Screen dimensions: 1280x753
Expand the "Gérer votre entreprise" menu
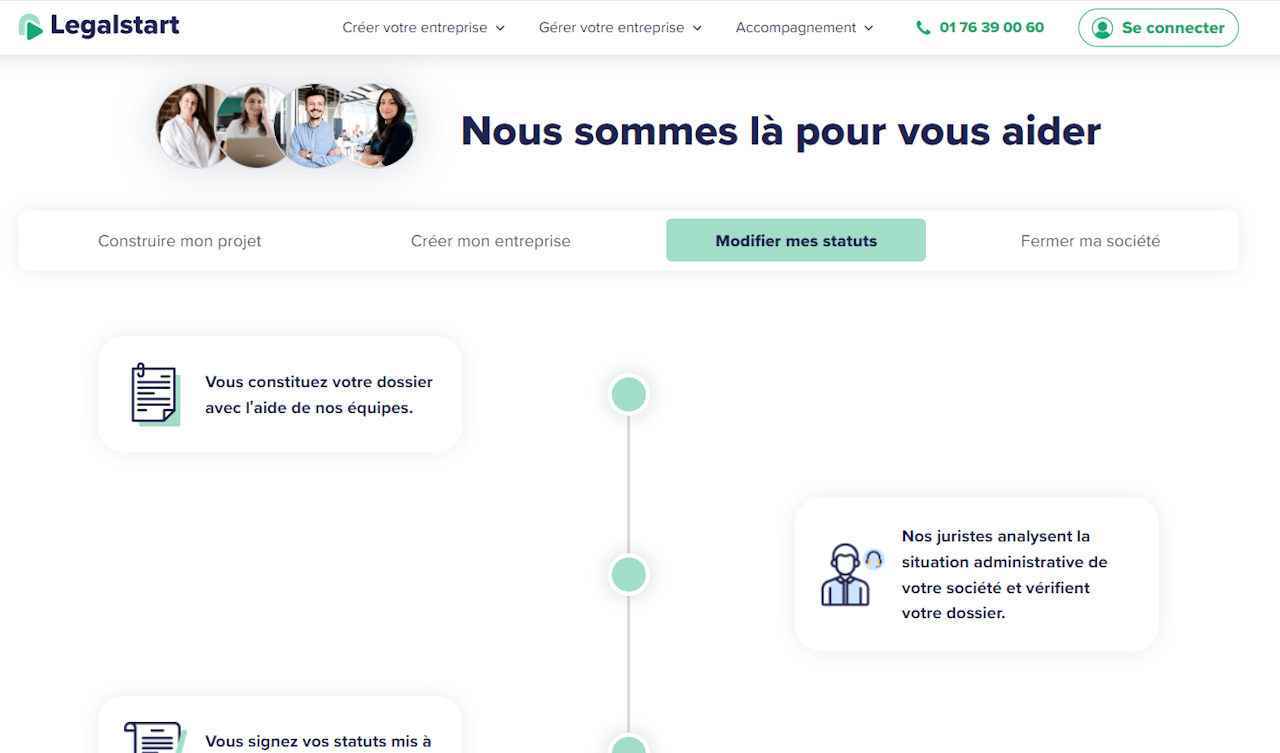pyautogui.click(x=620, y=28)
